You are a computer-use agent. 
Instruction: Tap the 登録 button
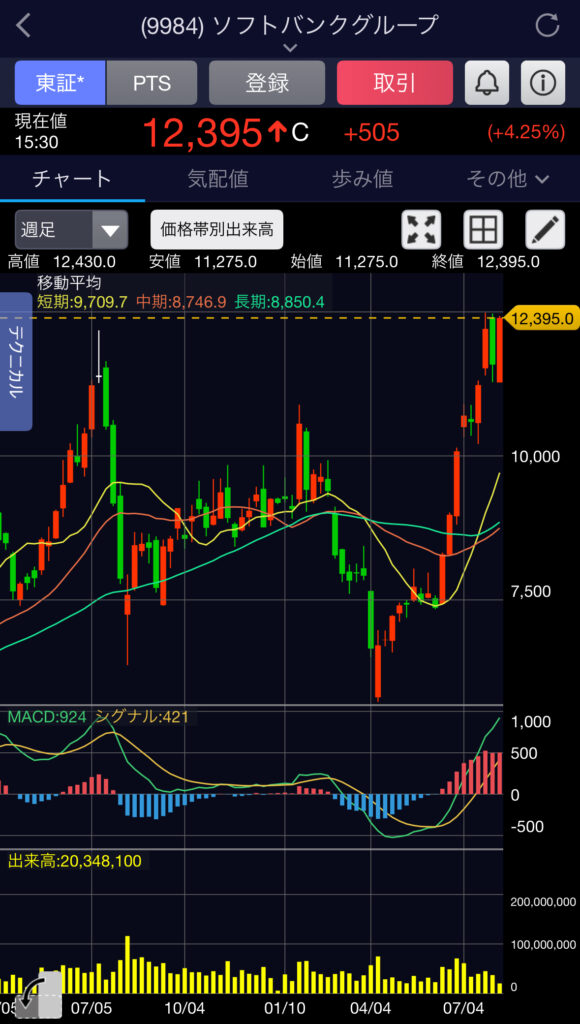point(267,82)
